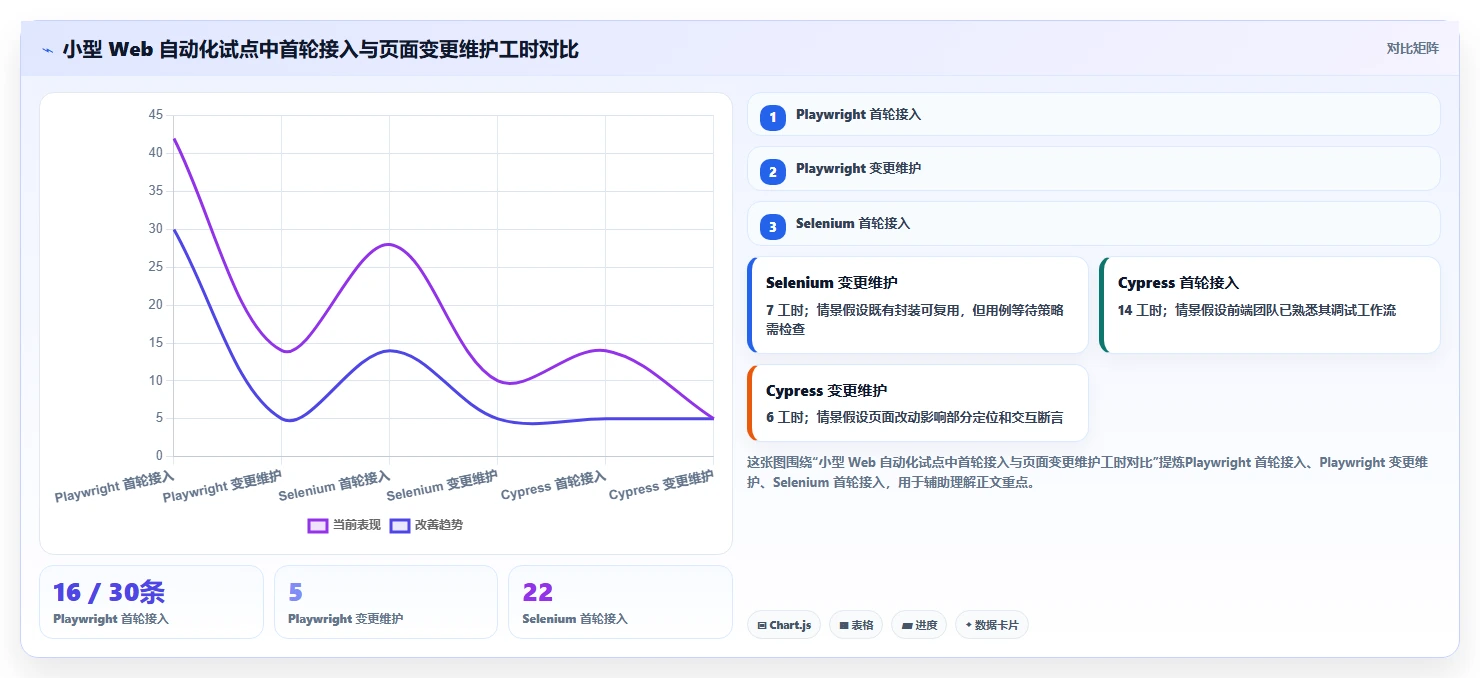Image resolution: width=1480 pixels, height=678 pixels.
Task: Open the Selenium 首轮接入 list row
Action: click(1093, 224)
